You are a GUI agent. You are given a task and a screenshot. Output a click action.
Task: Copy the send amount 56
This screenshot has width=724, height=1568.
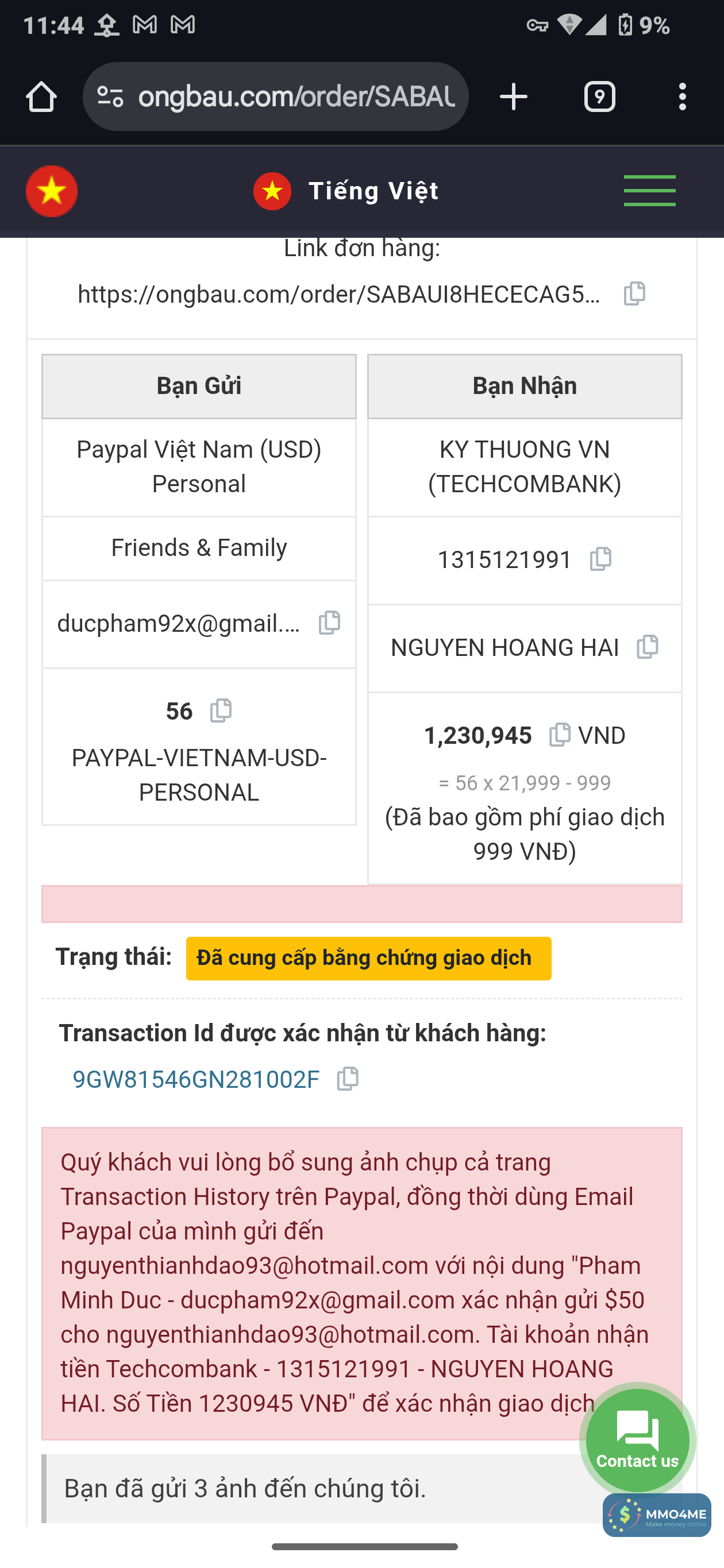(x=221, y=710)
